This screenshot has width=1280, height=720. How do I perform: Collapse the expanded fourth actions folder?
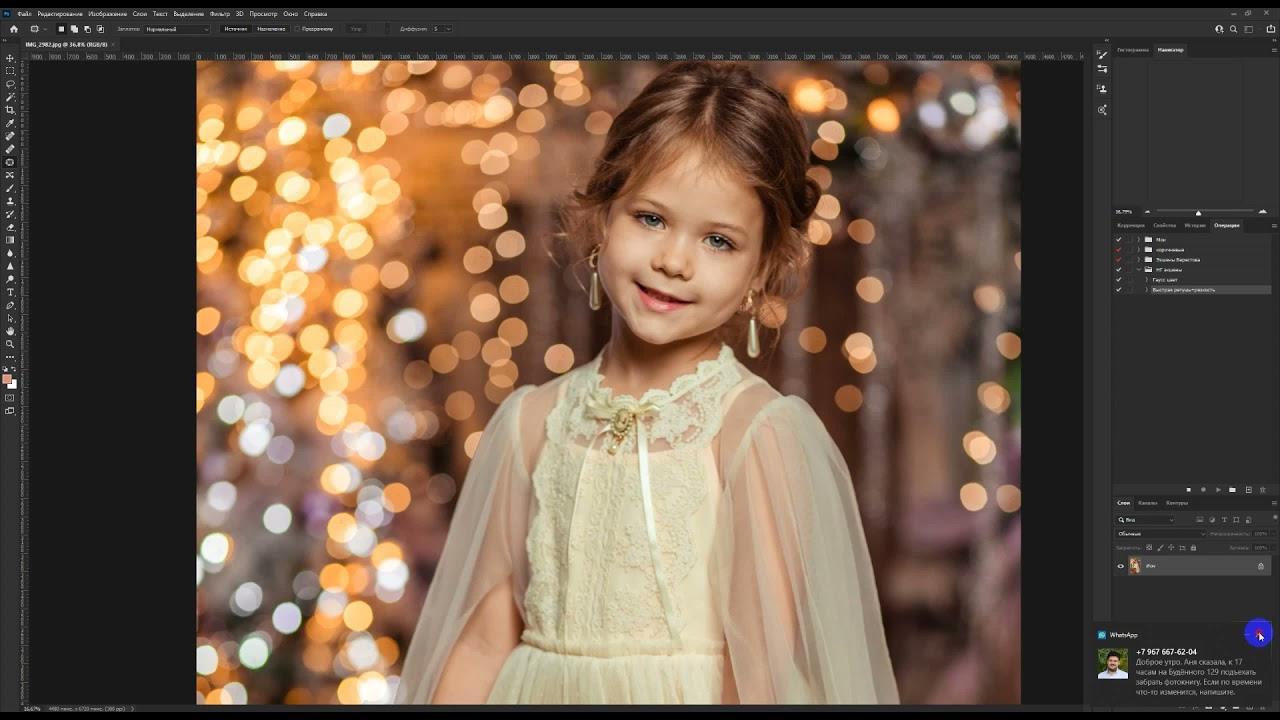point(1138,270)
